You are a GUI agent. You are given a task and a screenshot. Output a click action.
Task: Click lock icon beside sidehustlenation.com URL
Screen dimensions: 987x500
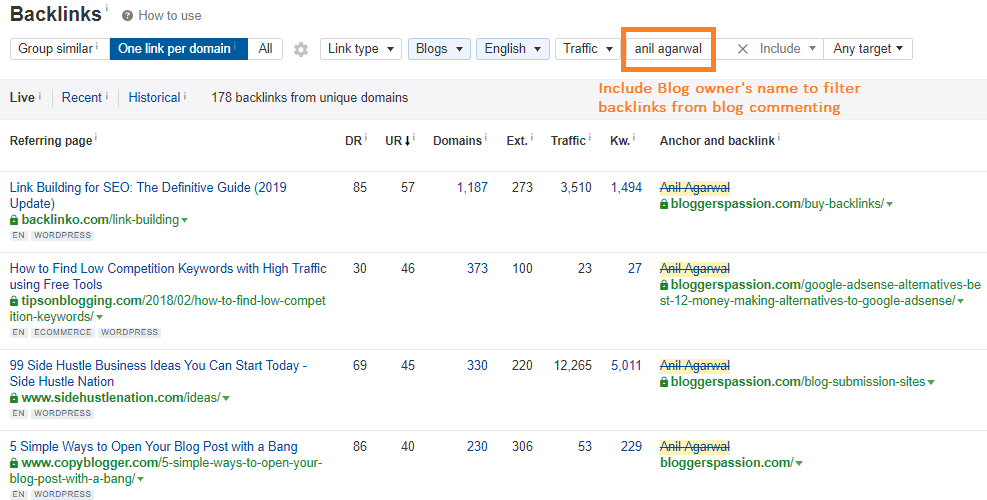[14, 398]
